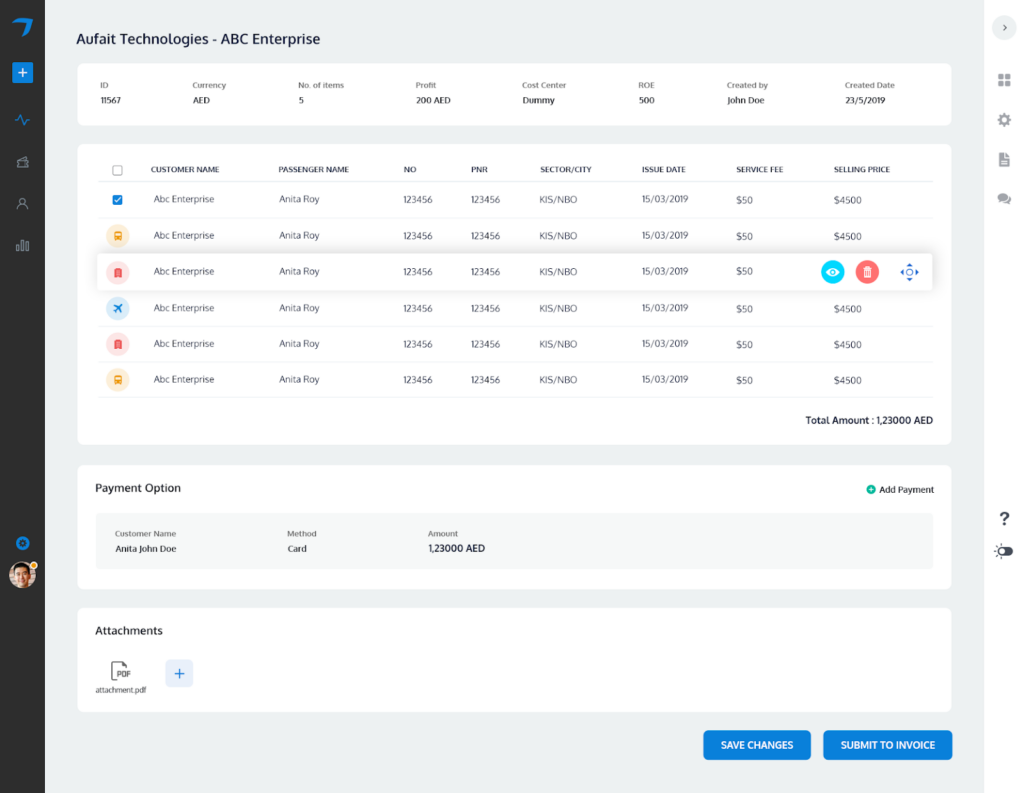The image size is (1024, 793).
Task: Click Add Payment in the Payment Option section
Action: click(899, 490)
